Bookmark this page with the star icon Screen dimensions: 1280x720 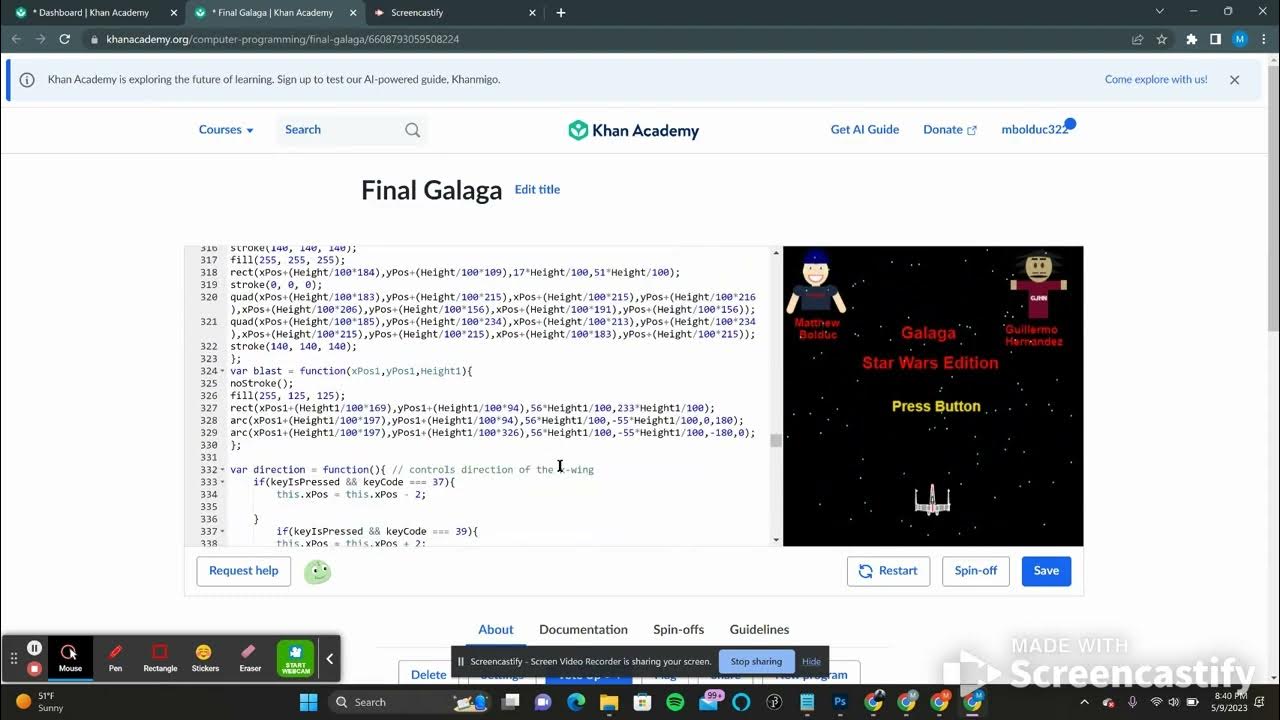point(1162,39)
